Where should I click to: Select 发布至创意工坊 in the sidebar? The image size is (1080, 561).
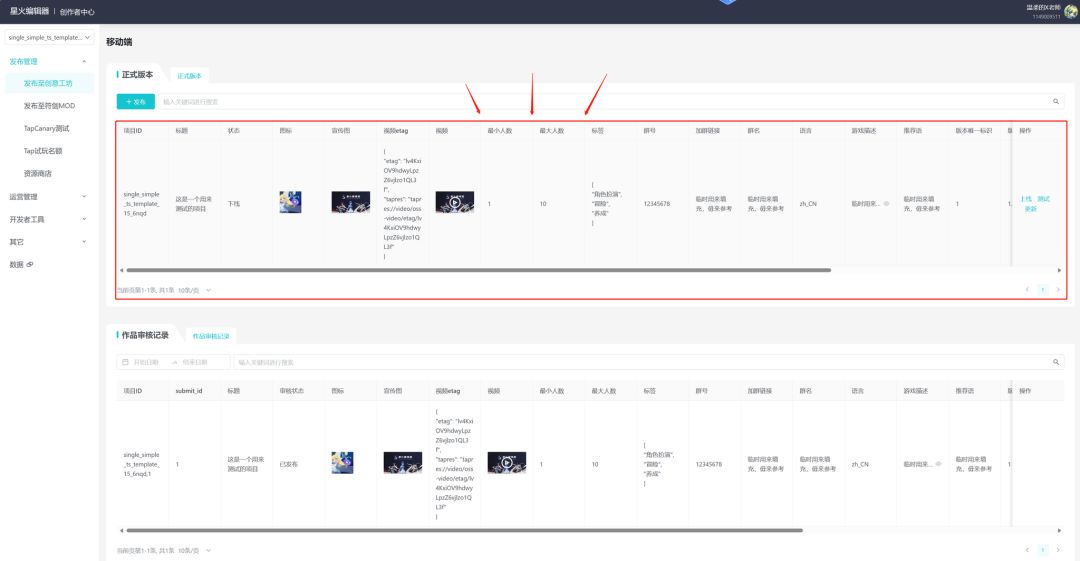click(x=48, y=83)
